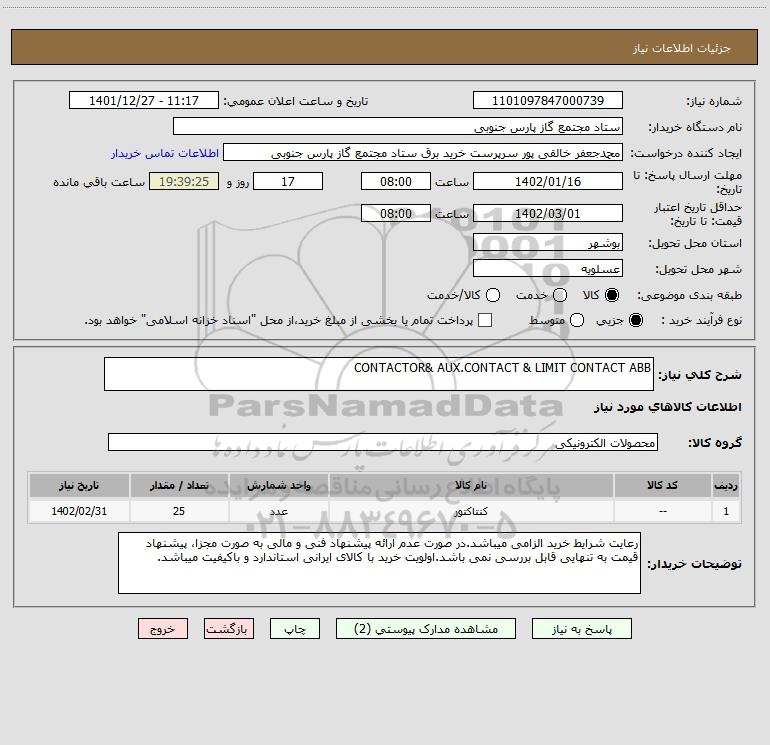Click the اطلاعات کالاهای مورد نیاز heading
The width and height of the screenshot is (770, 745).
click(x=668, y=407)
